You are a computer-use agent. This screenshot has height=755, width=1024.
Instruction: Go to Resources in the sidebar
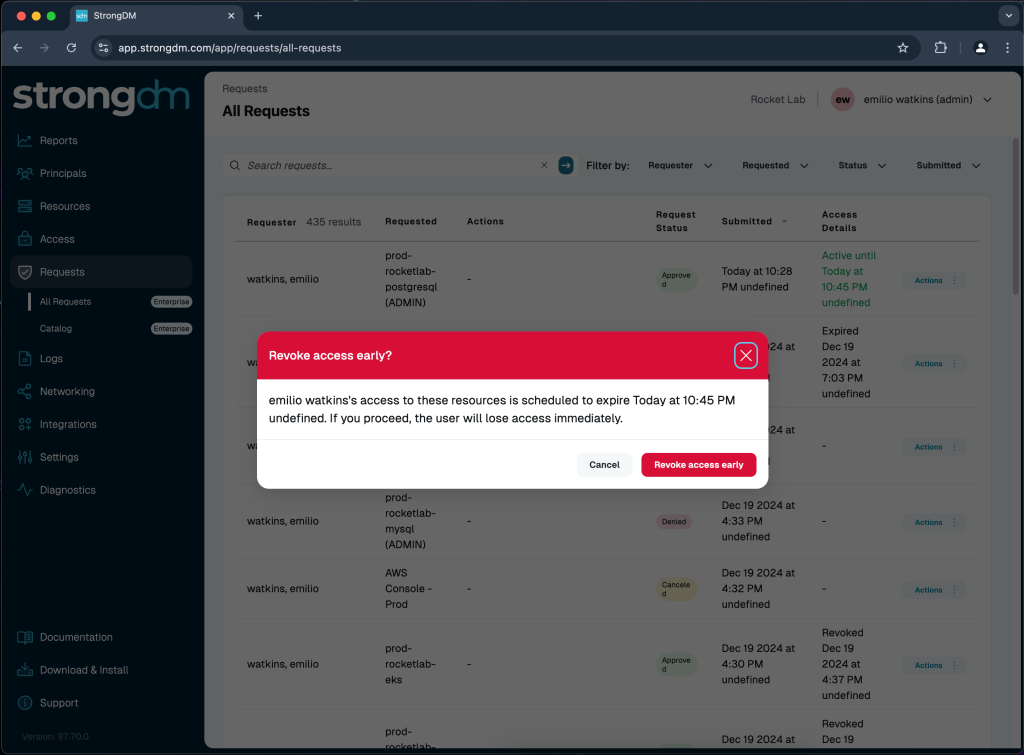coord(65,206)
